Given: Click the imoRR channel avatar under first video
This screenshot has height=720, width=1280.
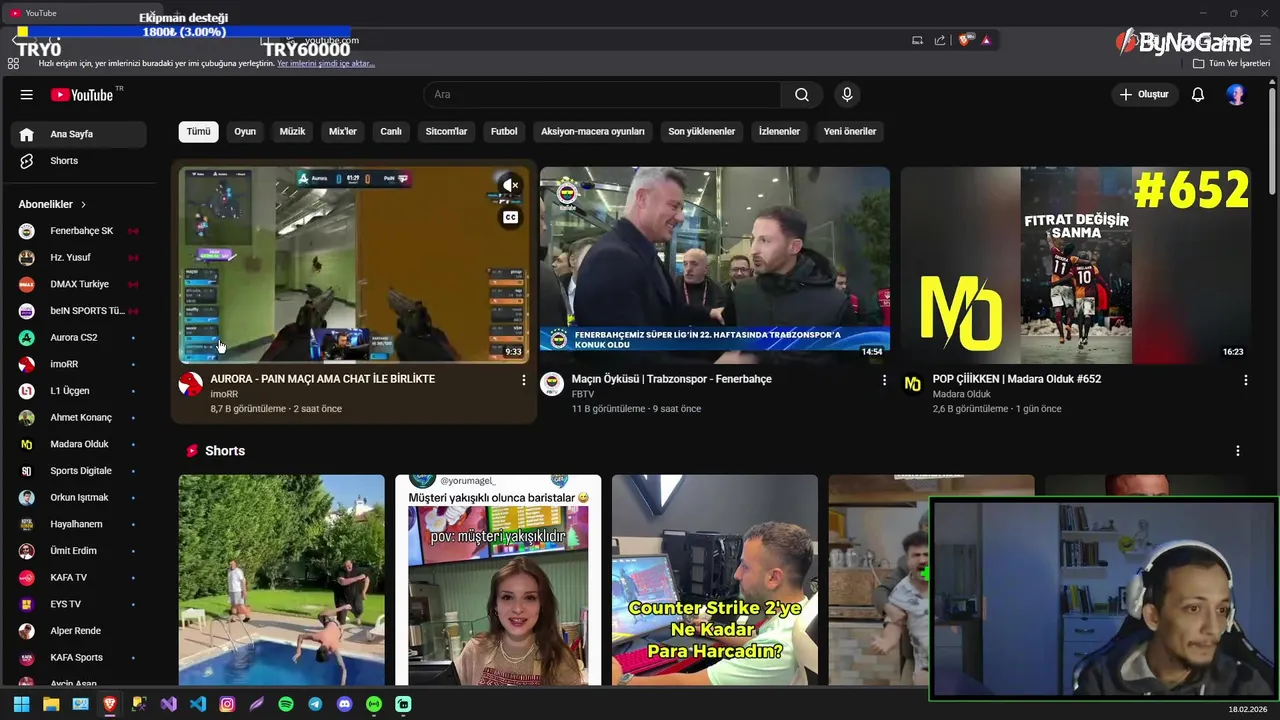Looking at the screenshot, I should (x=191, y=384).
